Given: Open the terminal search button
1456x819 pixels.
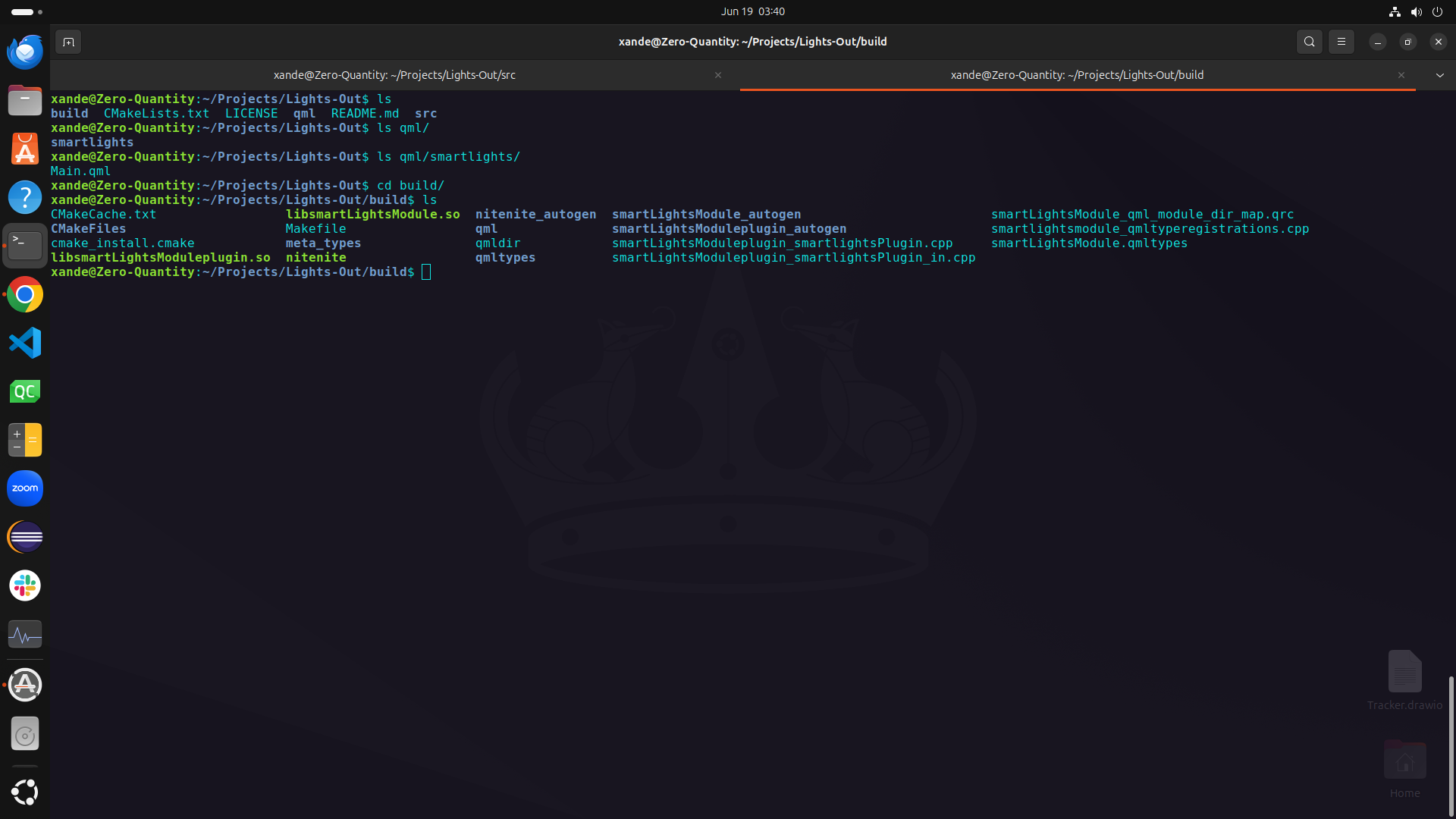Looking at the screenshot, I should click(x=1310, y=42).
